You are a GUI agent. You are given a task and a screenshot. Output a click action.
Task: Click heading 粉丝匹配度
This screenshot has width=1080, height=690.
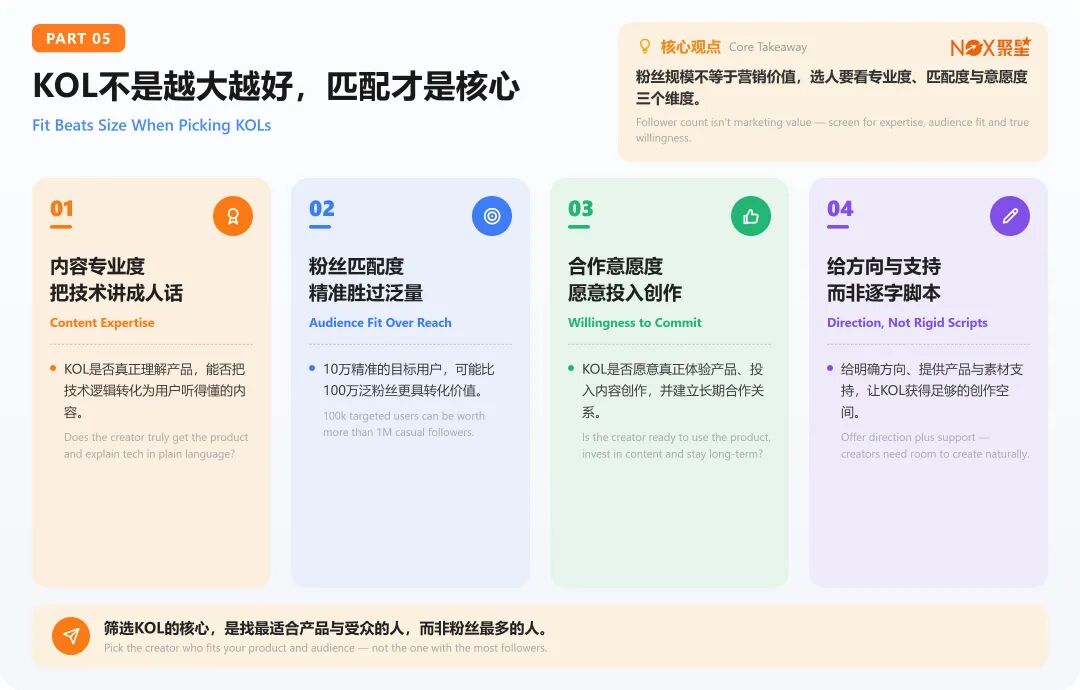click(356, 266)
